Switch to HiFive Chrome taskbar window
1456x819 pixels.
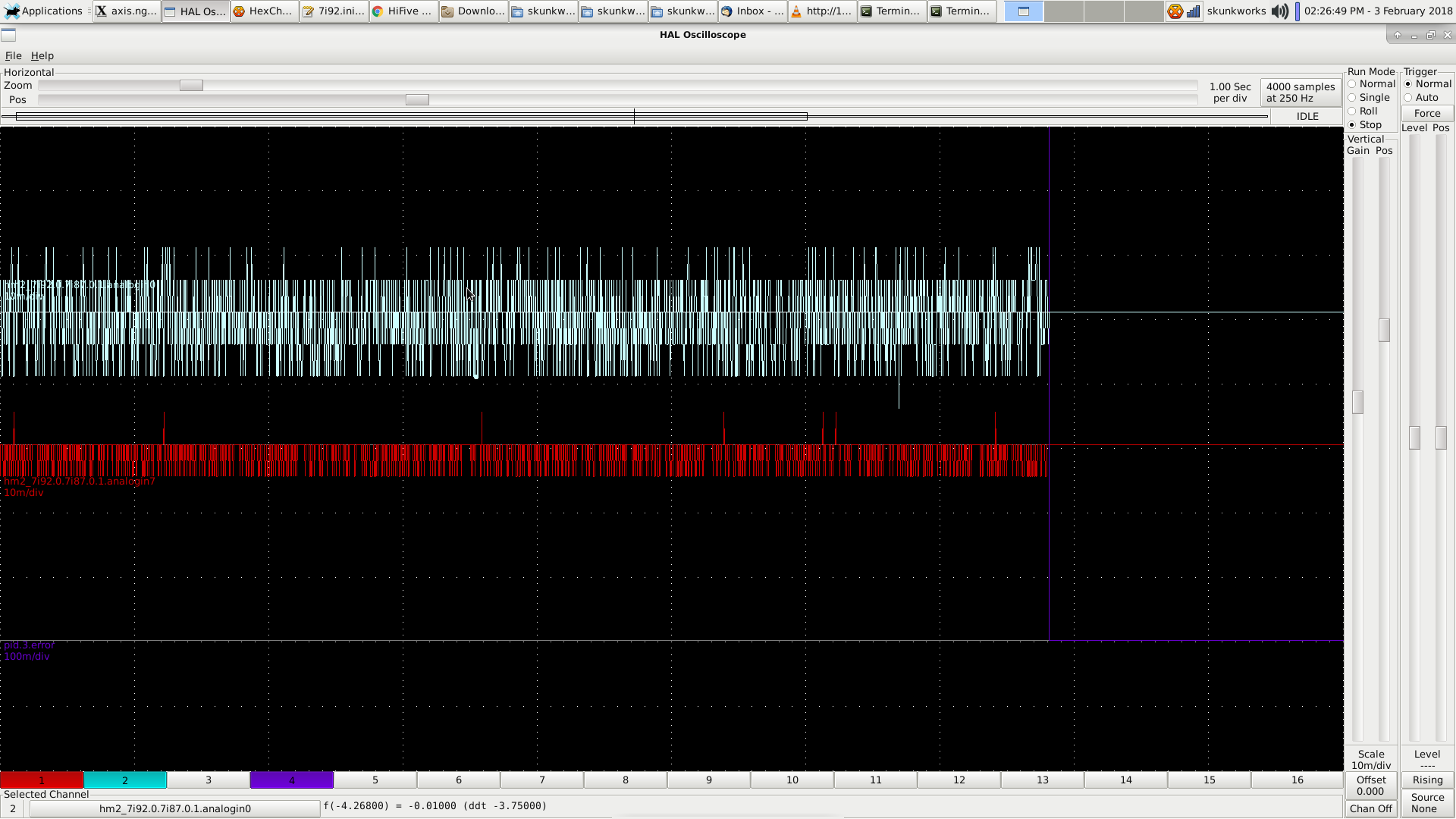403,11
